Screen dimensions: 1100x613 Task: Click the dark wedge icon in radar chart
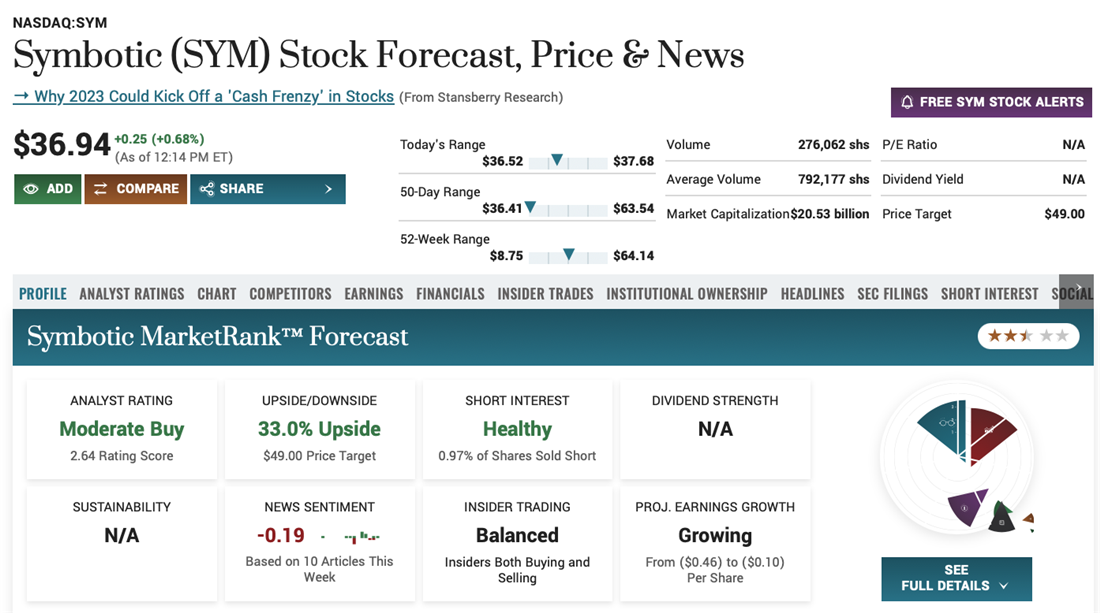point(1000,521)
